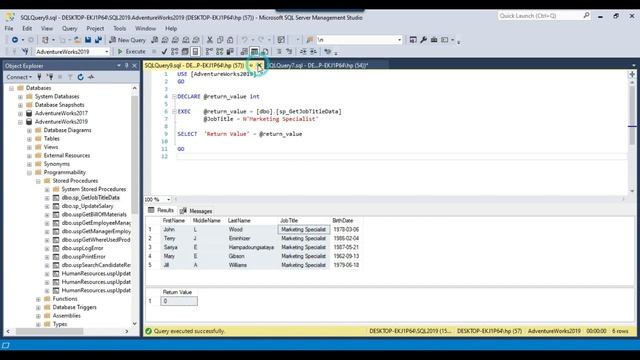Click the Copy icon in toolbar

[x=220, y=40]
